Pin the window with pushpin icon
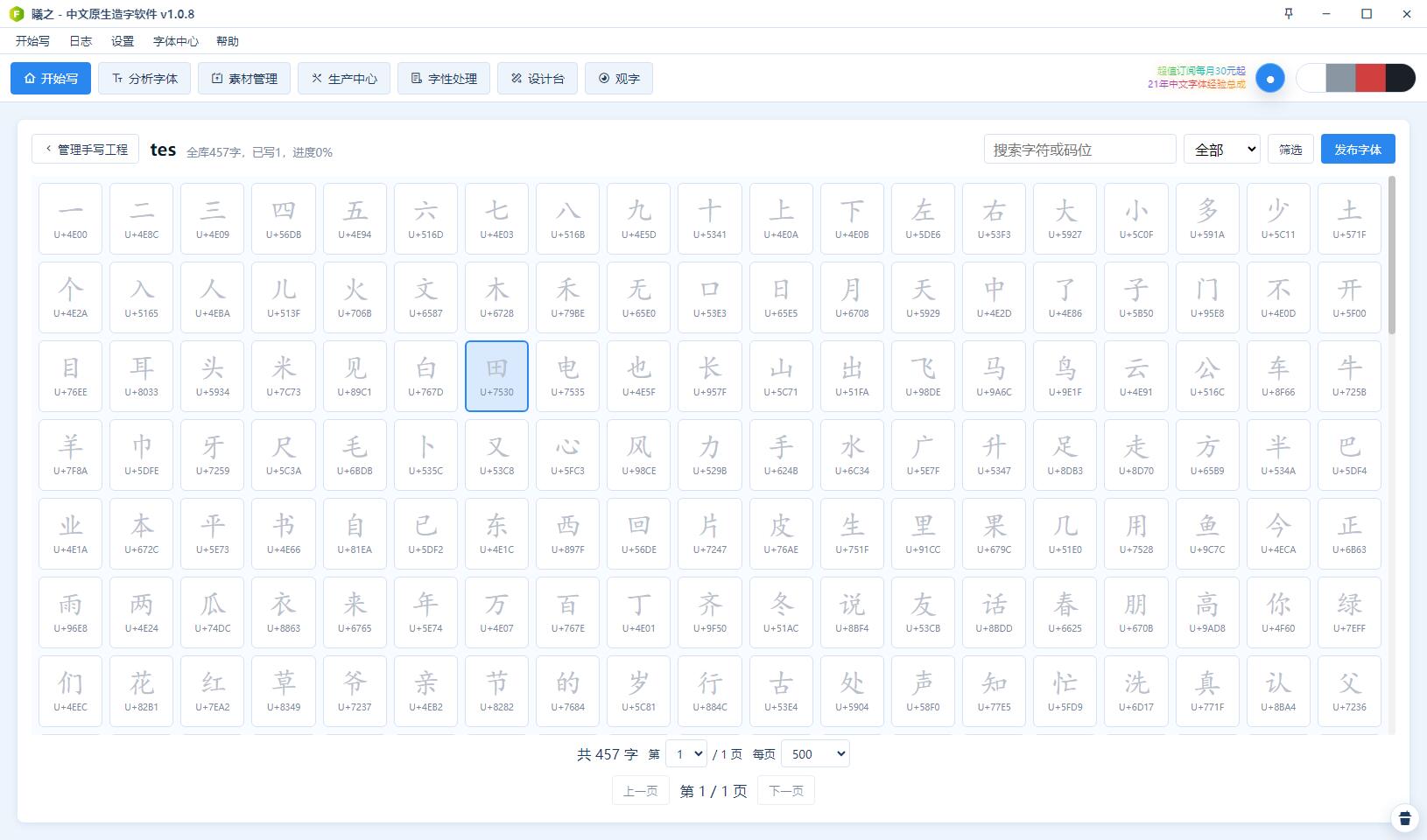The width and height of the screenshot is (1427, 840). pyautogui.click(x=1288, y=13)
